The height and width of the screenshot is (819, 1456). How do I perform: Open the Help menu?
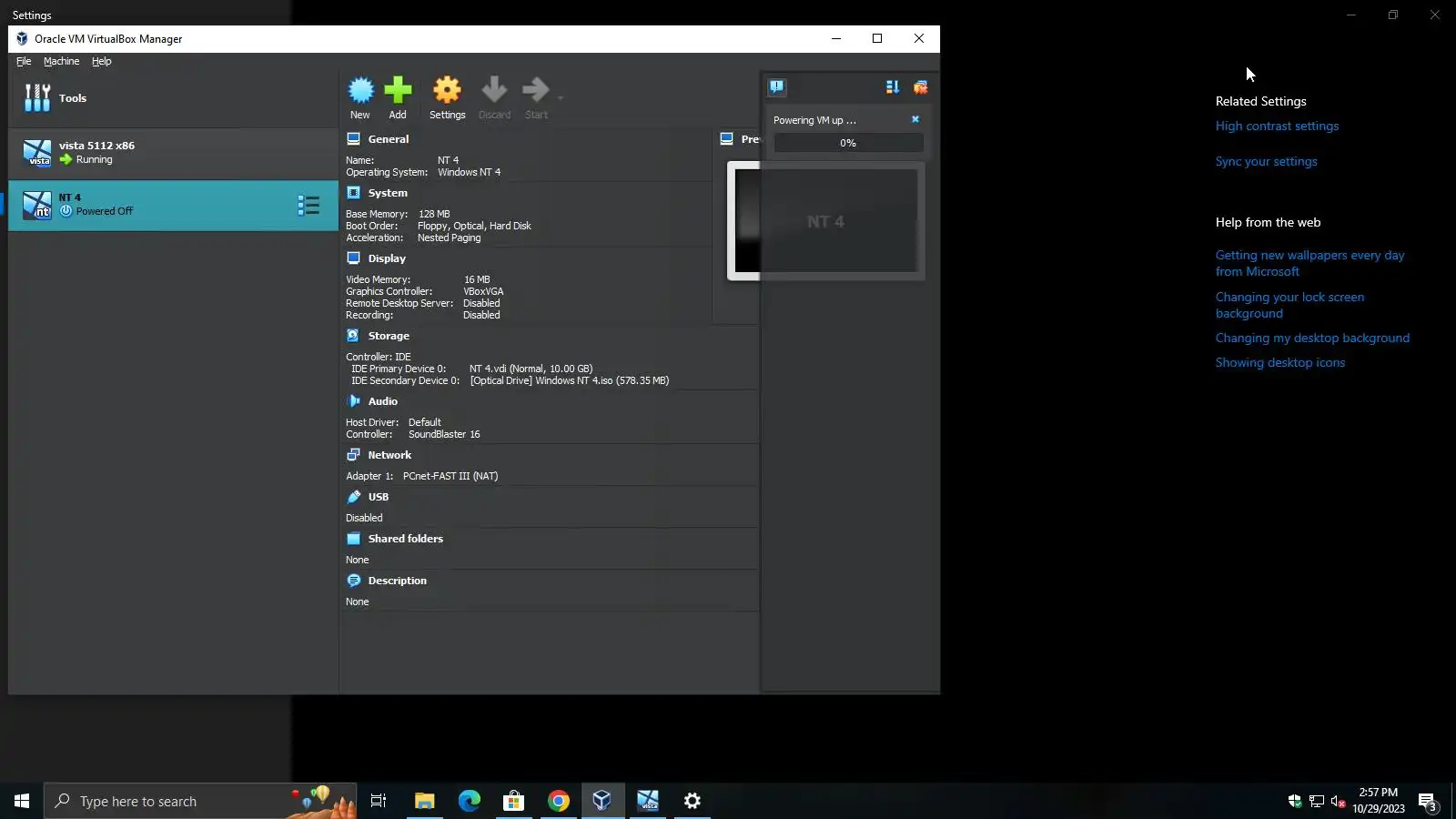pos(102,62)
